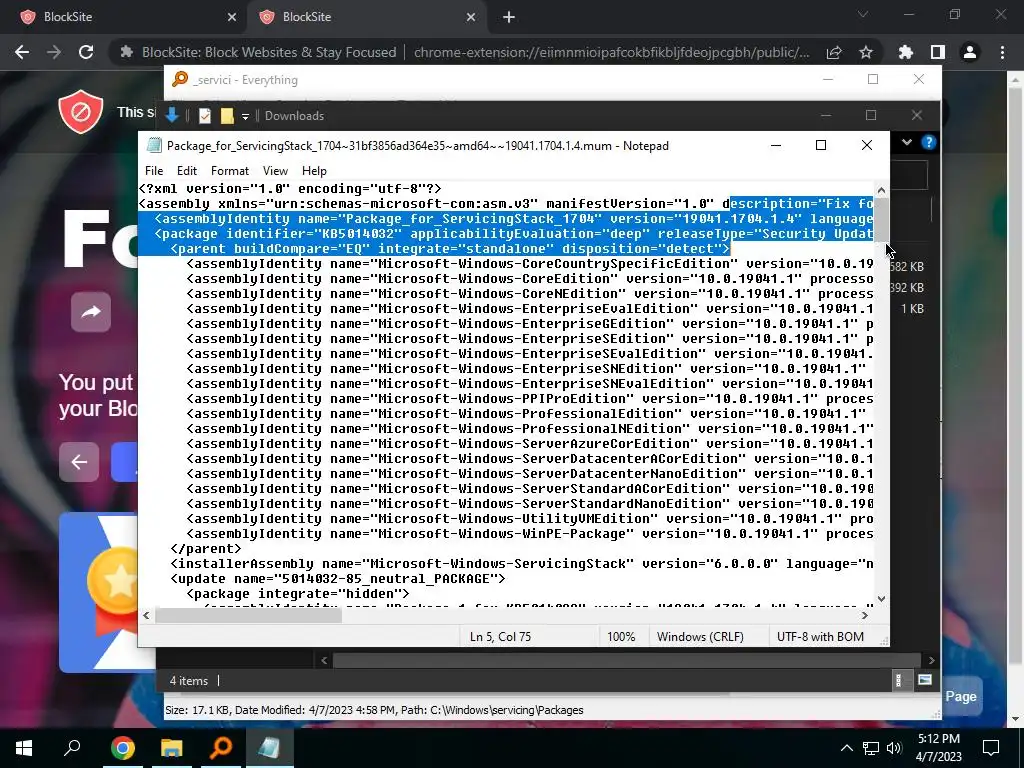Expand the Explorer ribbon chevron
The width and height of the screenshot is (1024, 768).
[x=907, y=142]
